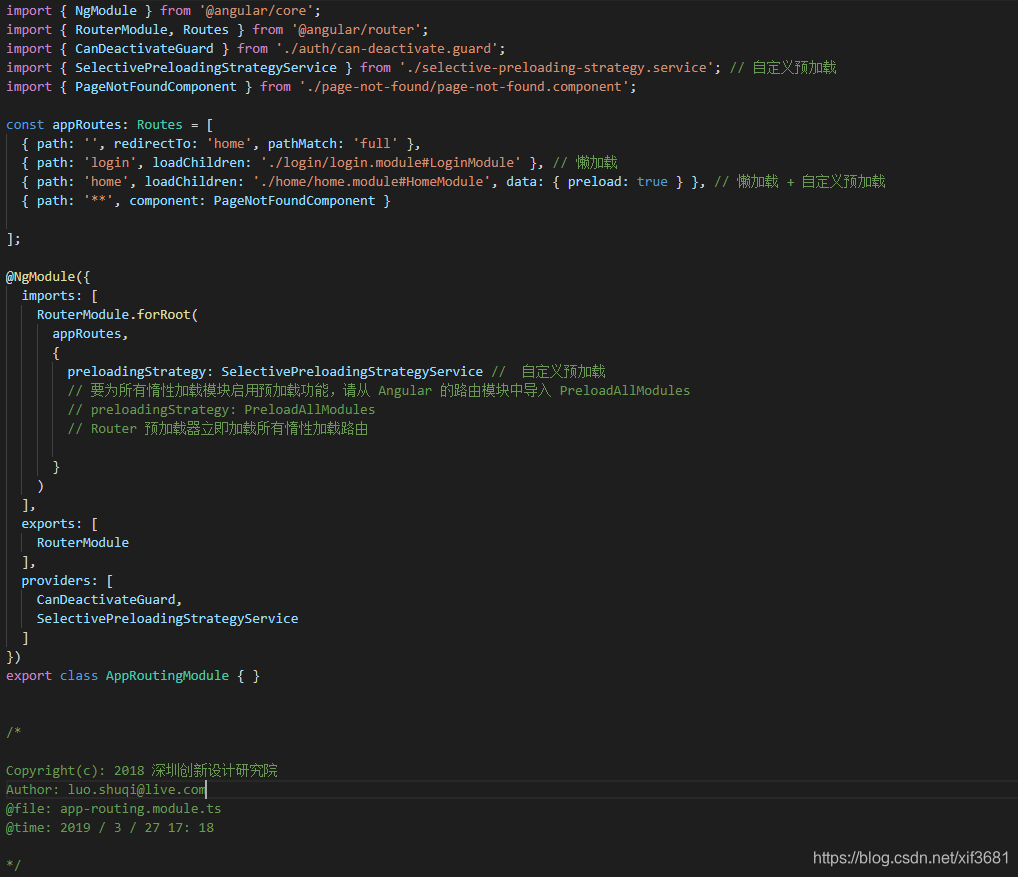Click 'appRoutes' in the const declaration
Screen dimensions: 1018x877
coord(86,125)
